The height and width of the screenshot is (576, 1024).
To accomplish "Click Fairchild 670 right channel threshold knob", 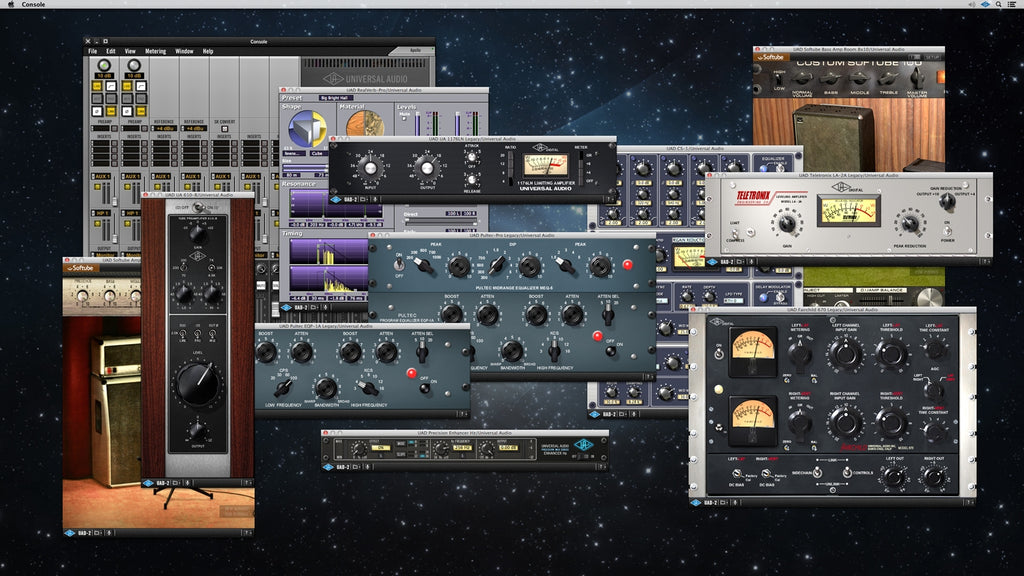I will click(891, 423).
